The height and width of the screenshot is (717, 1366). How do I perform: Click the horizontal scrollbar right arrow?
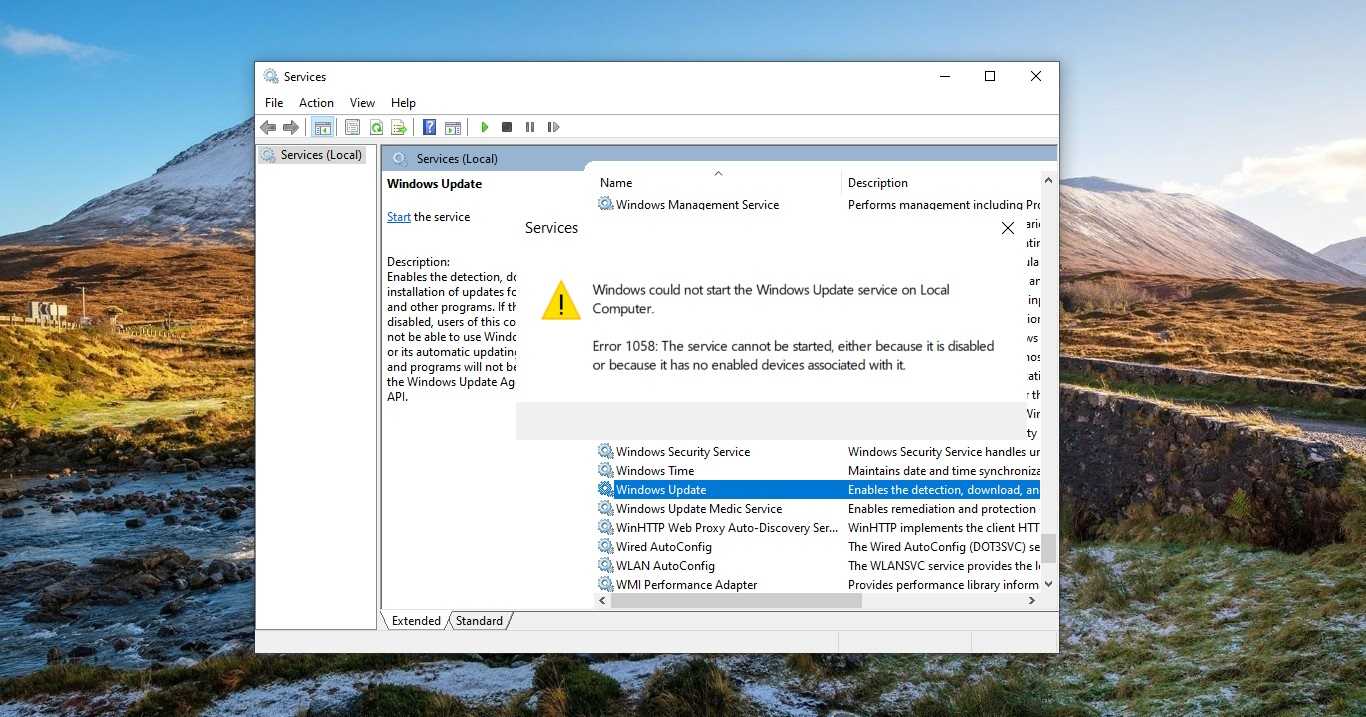tap(1032, 601)
